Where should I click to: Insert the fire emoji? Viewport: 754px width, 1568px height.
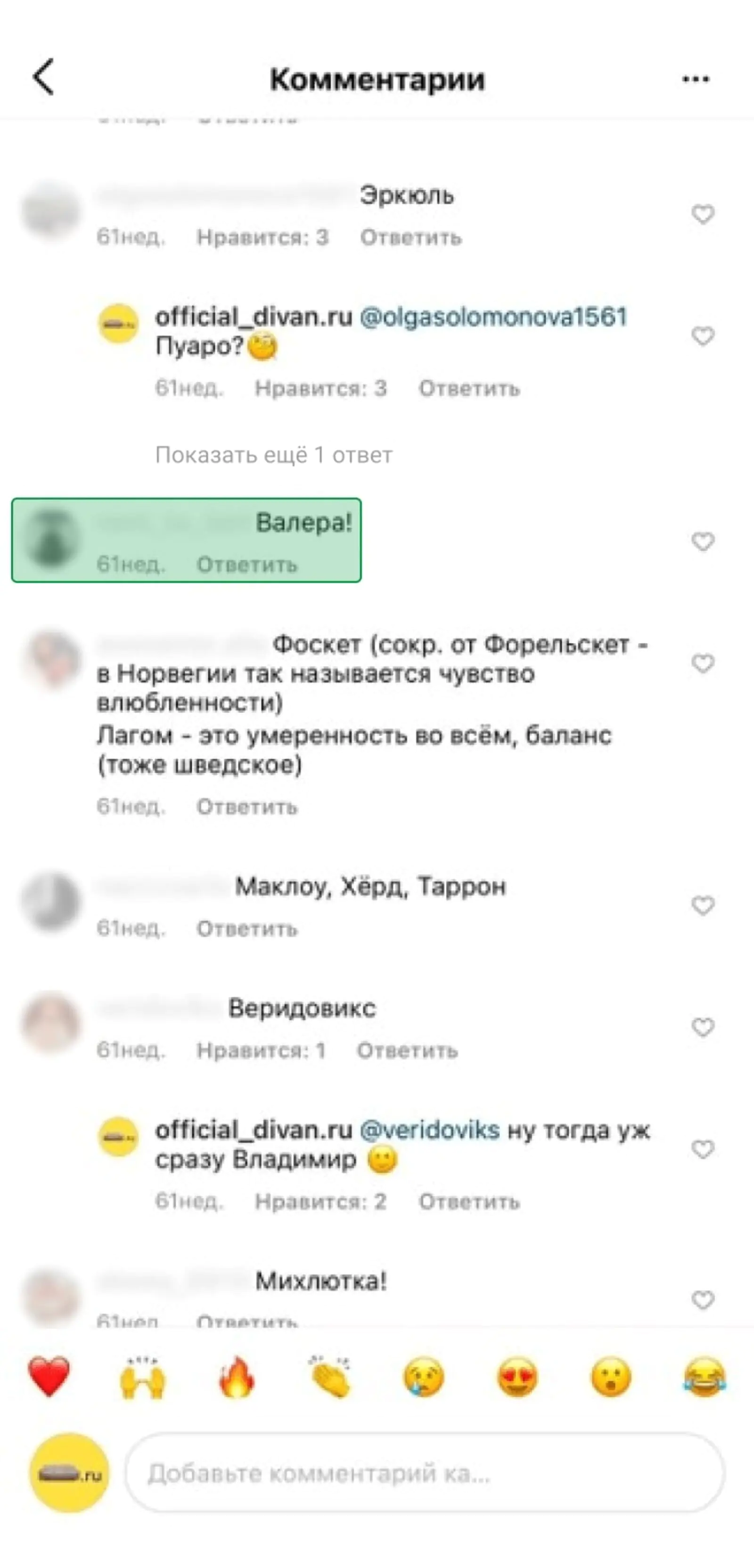236,1377
